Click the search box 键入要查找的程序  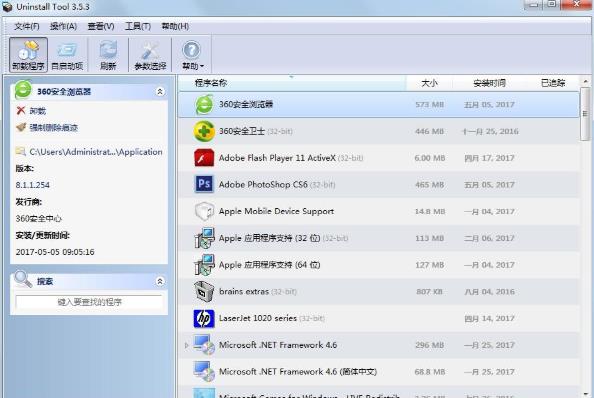[89, 302]
